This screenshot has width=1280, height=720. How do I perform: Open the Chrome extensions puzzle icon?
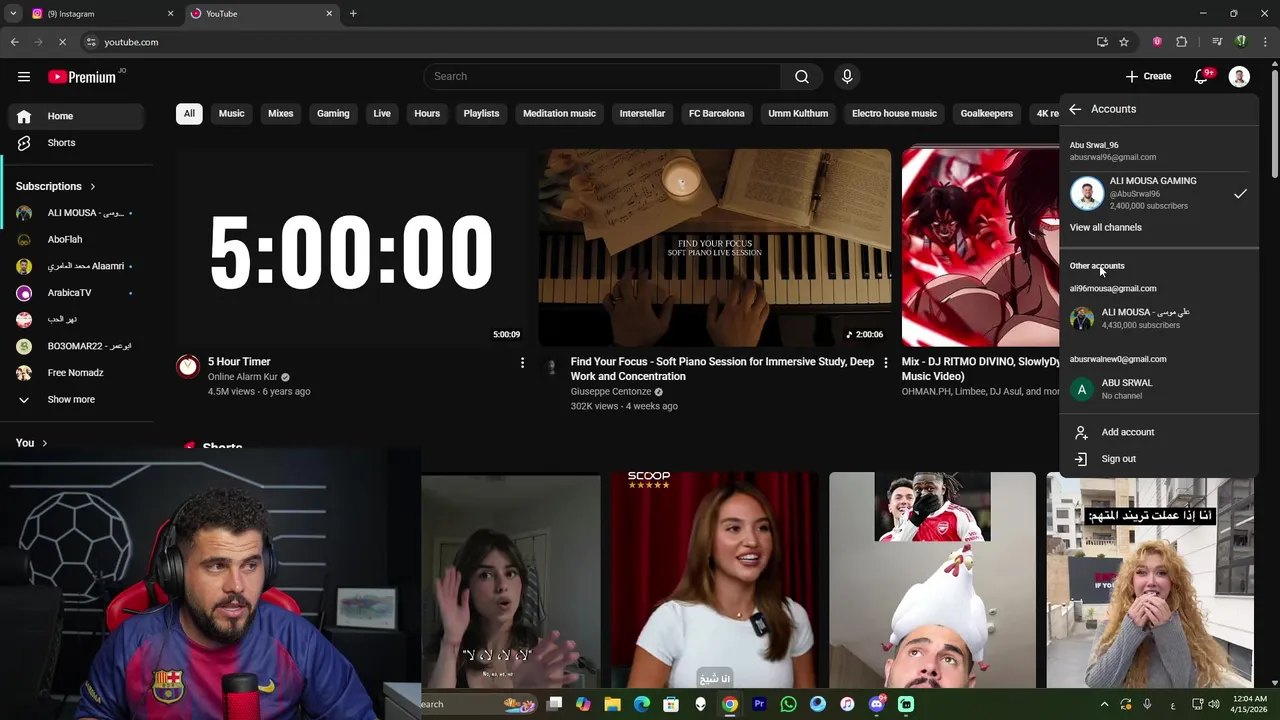tap(1182, 42)
